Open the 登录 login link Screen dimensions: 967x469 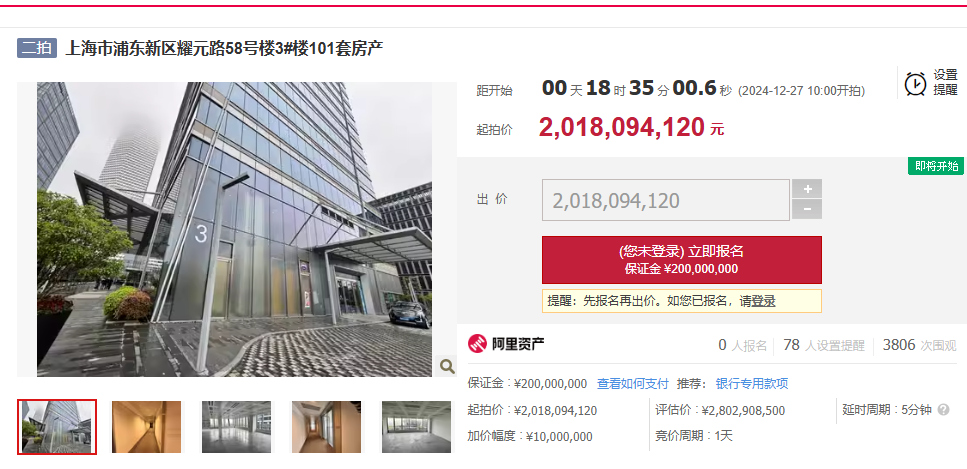(x=763, y=301)
